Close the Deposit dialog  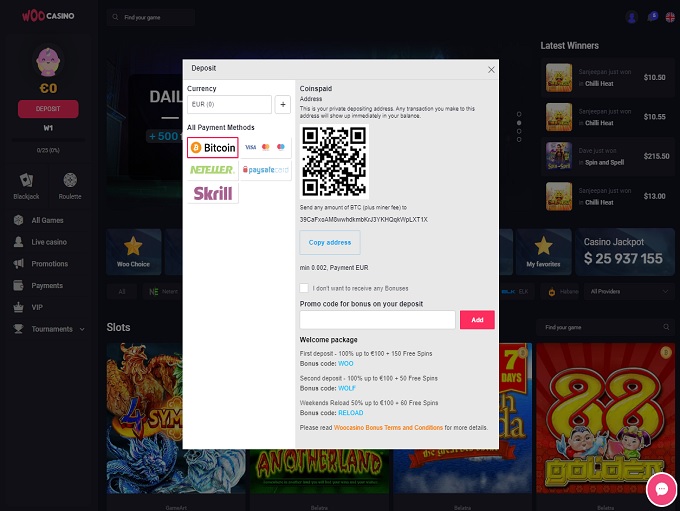[491, 69]
